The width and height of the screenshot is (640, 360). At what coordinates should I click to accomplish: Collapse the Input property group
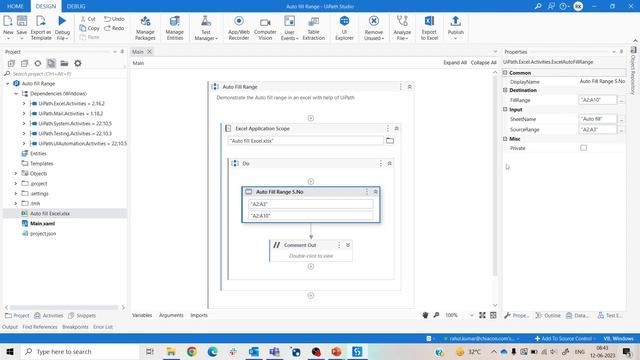(x=505, y=109)
